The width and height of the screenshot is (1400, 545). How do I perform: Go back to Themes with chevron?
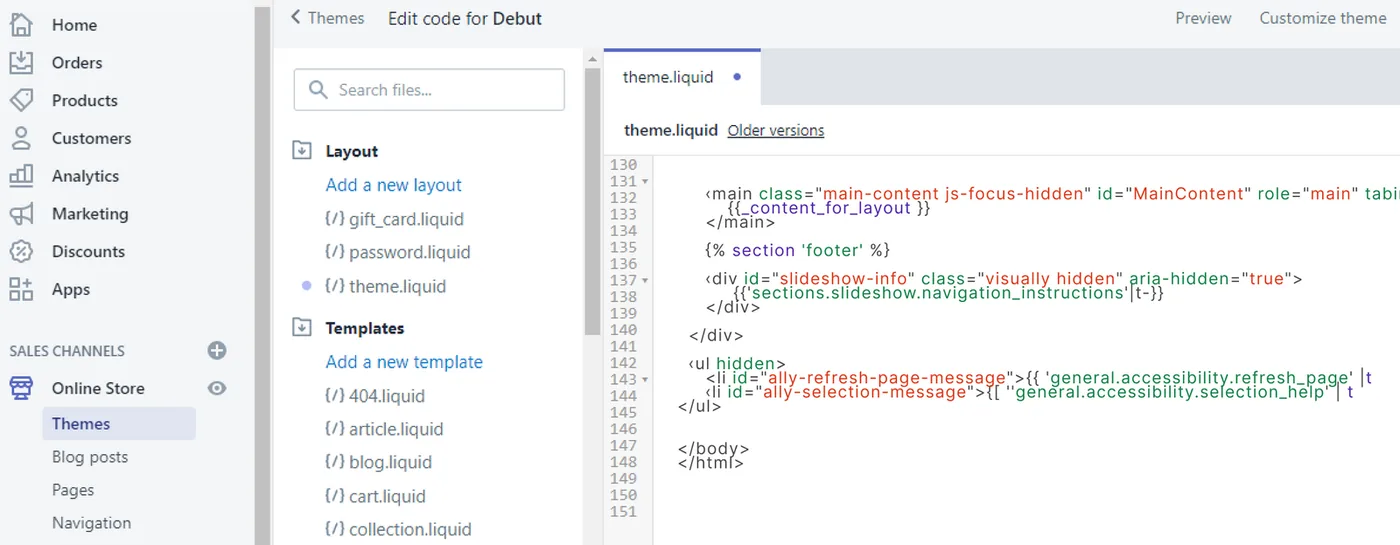pyautogui.click(x=327, y=18)
